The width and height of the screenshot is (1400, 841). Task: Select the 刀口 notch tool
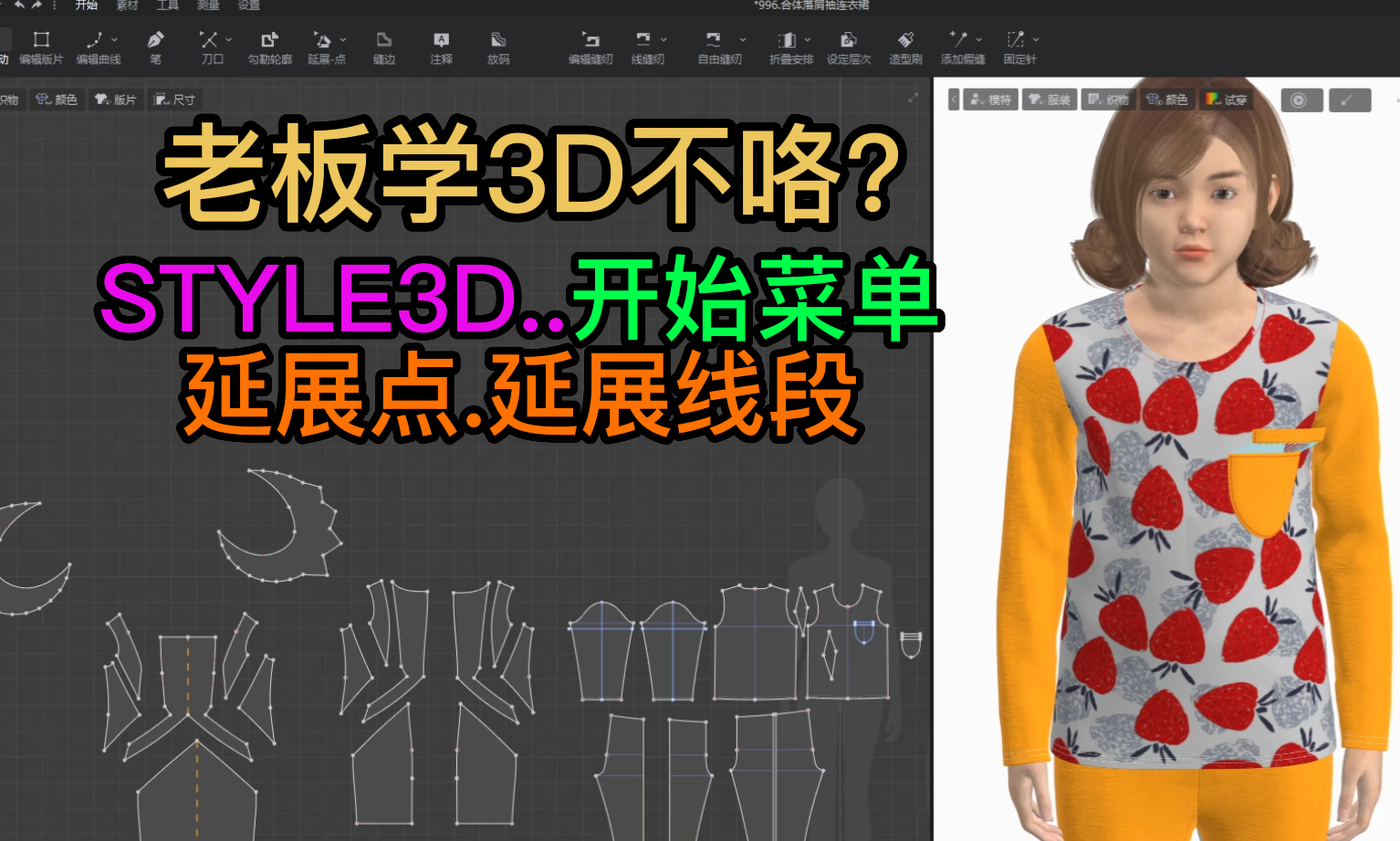click(x=212, y=47)
